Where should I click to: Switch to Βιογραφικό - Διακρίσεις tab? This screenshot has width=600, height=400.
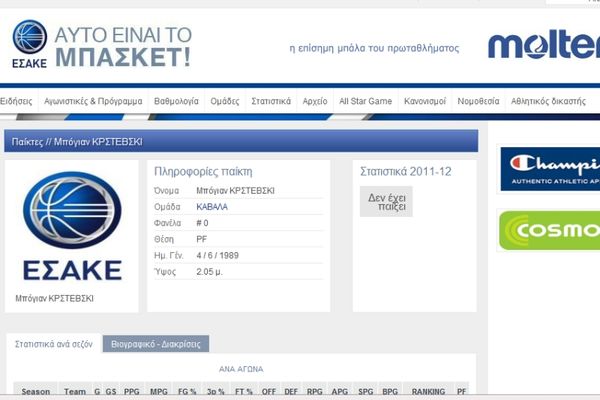point(156,344)
